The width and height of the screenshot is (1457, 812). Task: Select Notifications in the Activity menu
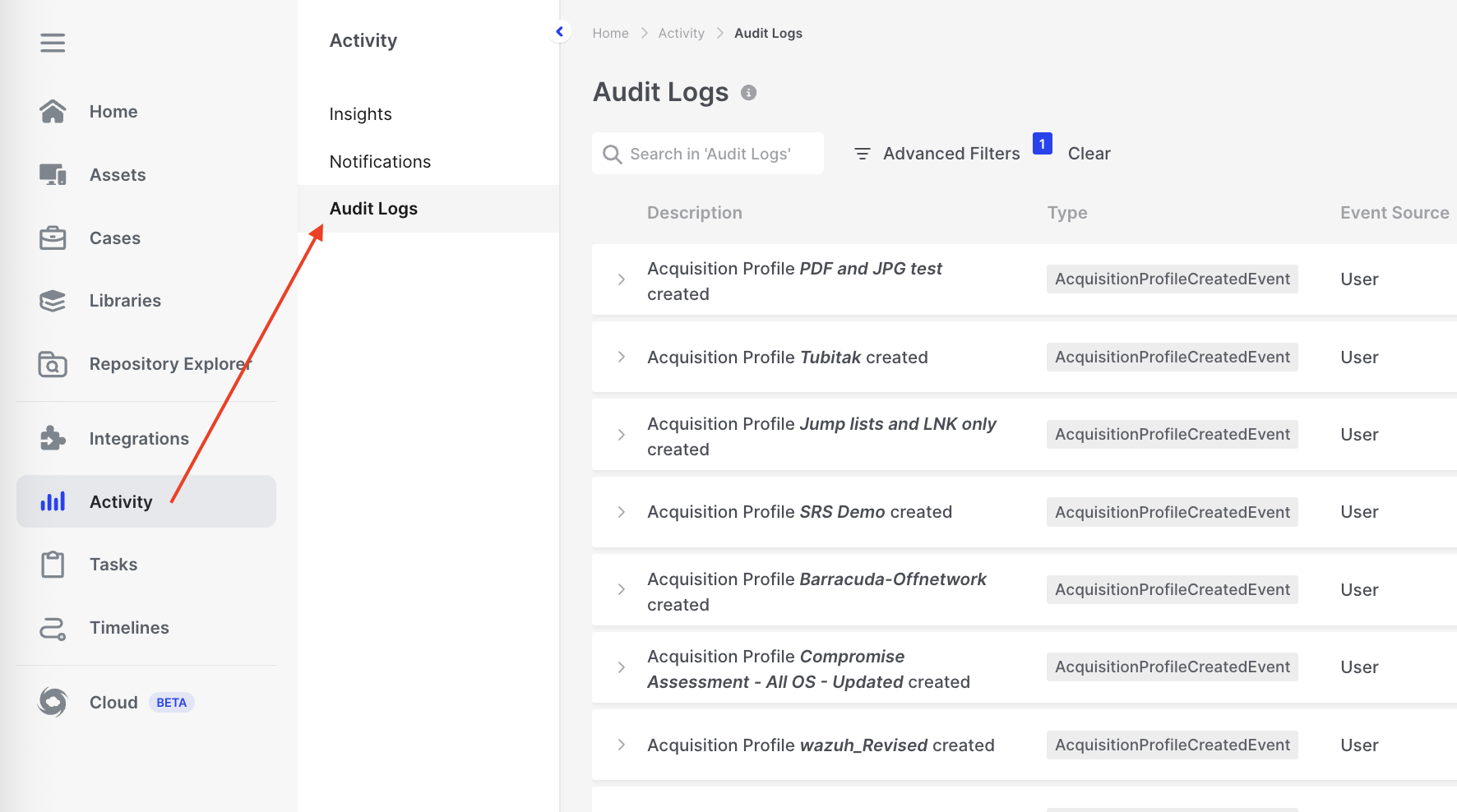pos(380,162)
